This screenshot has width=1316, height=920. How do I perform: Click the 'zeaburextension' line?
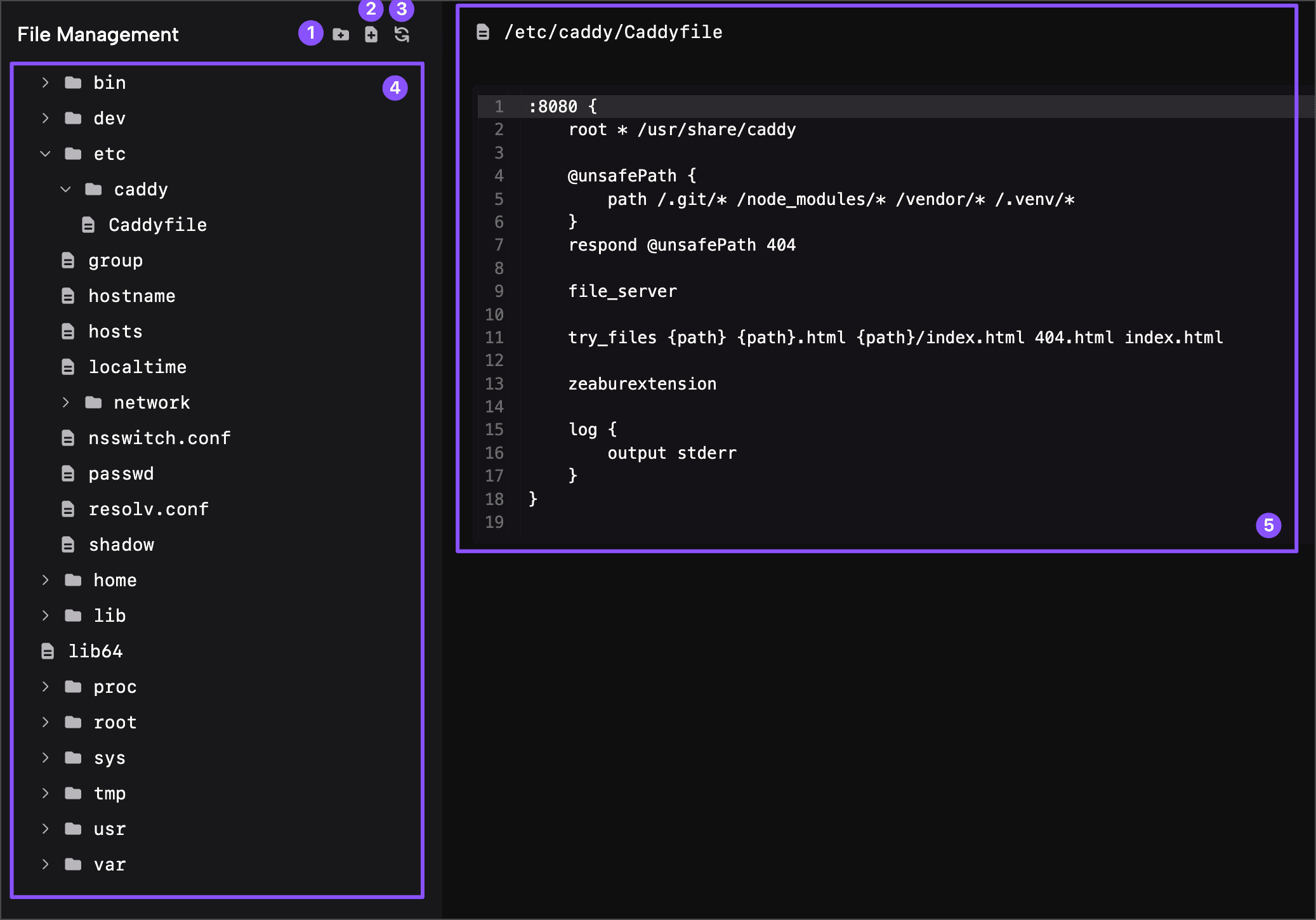pos(642,384)
